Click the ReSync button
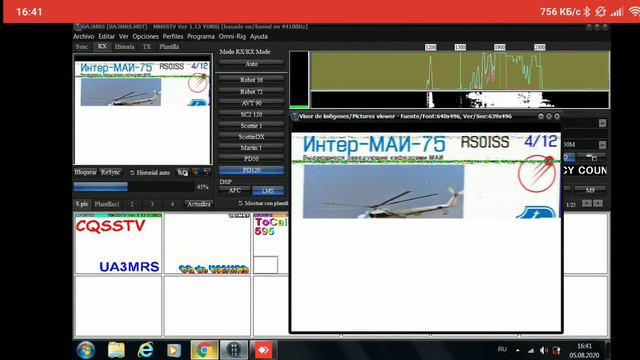The image size is (640, 360). (111, 172)
